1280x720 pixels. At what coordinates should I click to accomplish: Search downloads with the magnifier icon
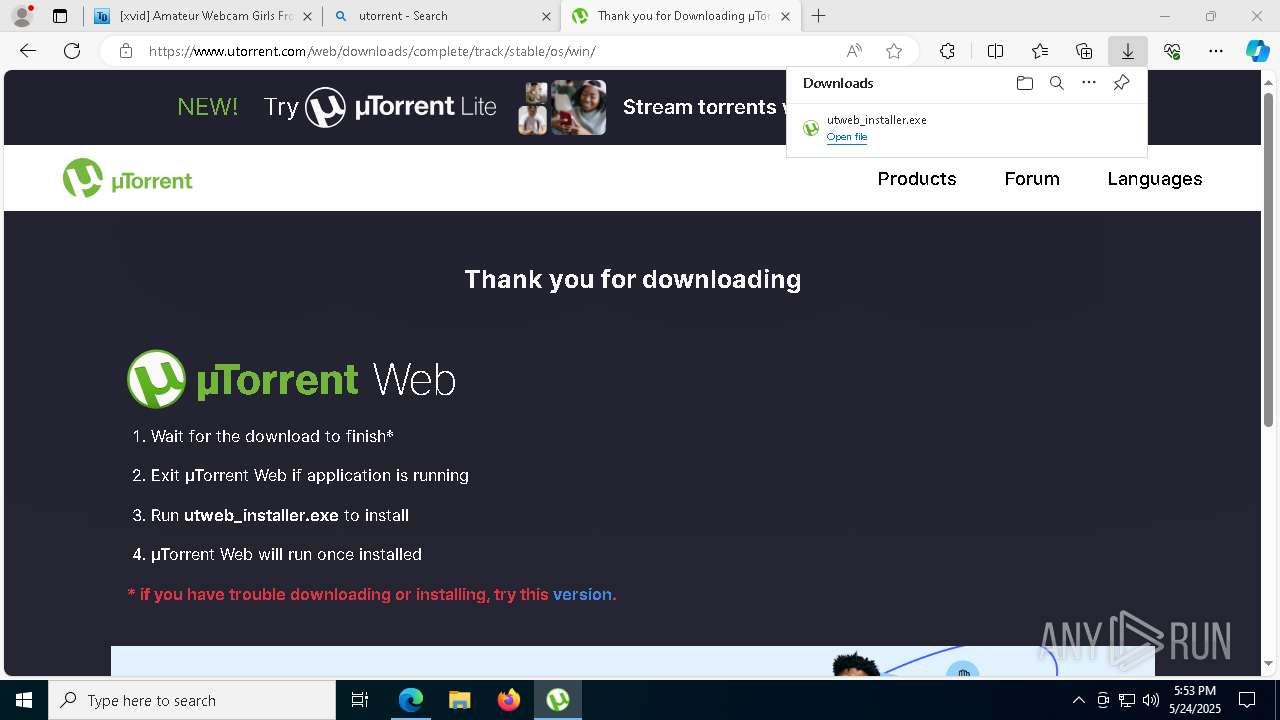[1056, 83]
